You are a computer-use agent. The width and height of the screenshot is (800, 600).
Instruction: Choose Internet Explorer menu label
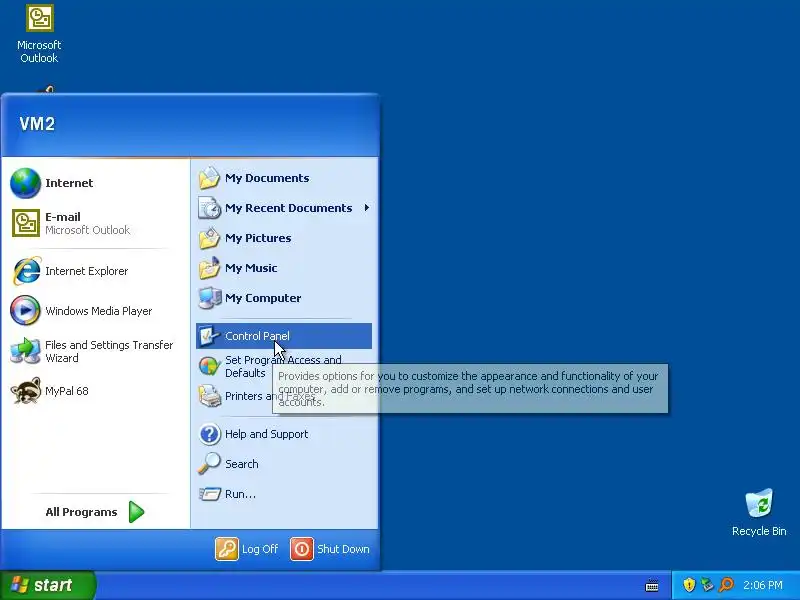(87, 271)
